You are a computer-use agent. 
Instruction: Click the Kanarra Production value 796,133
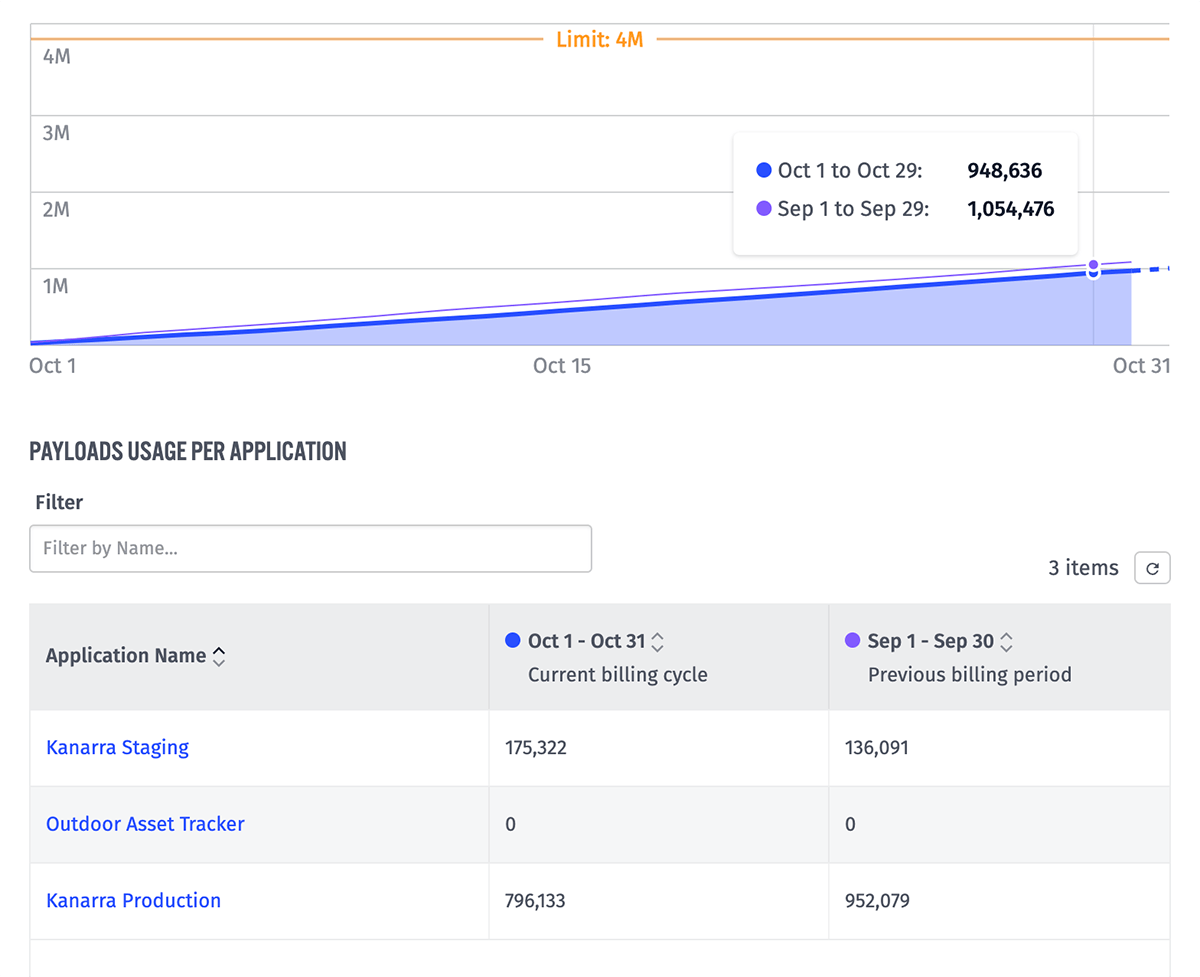pos(535,901)
